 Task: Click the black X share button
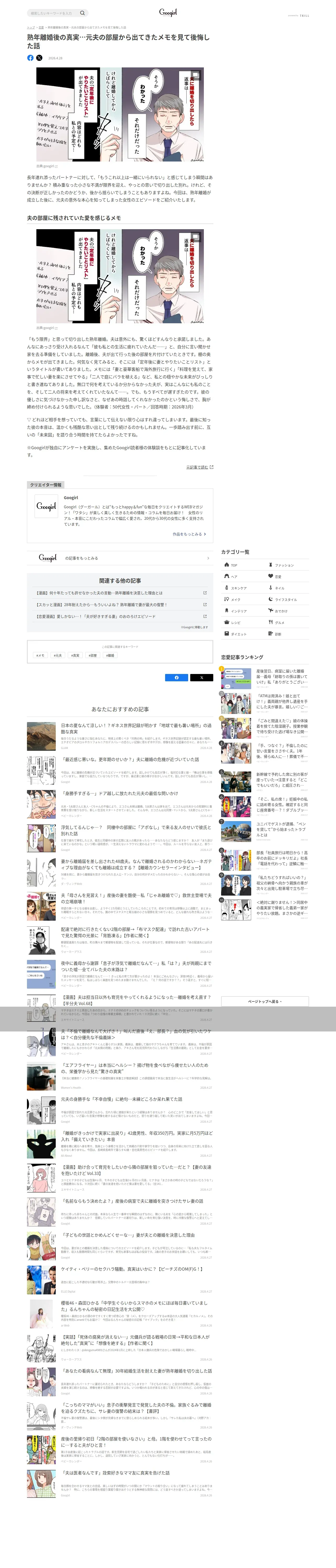[x=201, y=677]
